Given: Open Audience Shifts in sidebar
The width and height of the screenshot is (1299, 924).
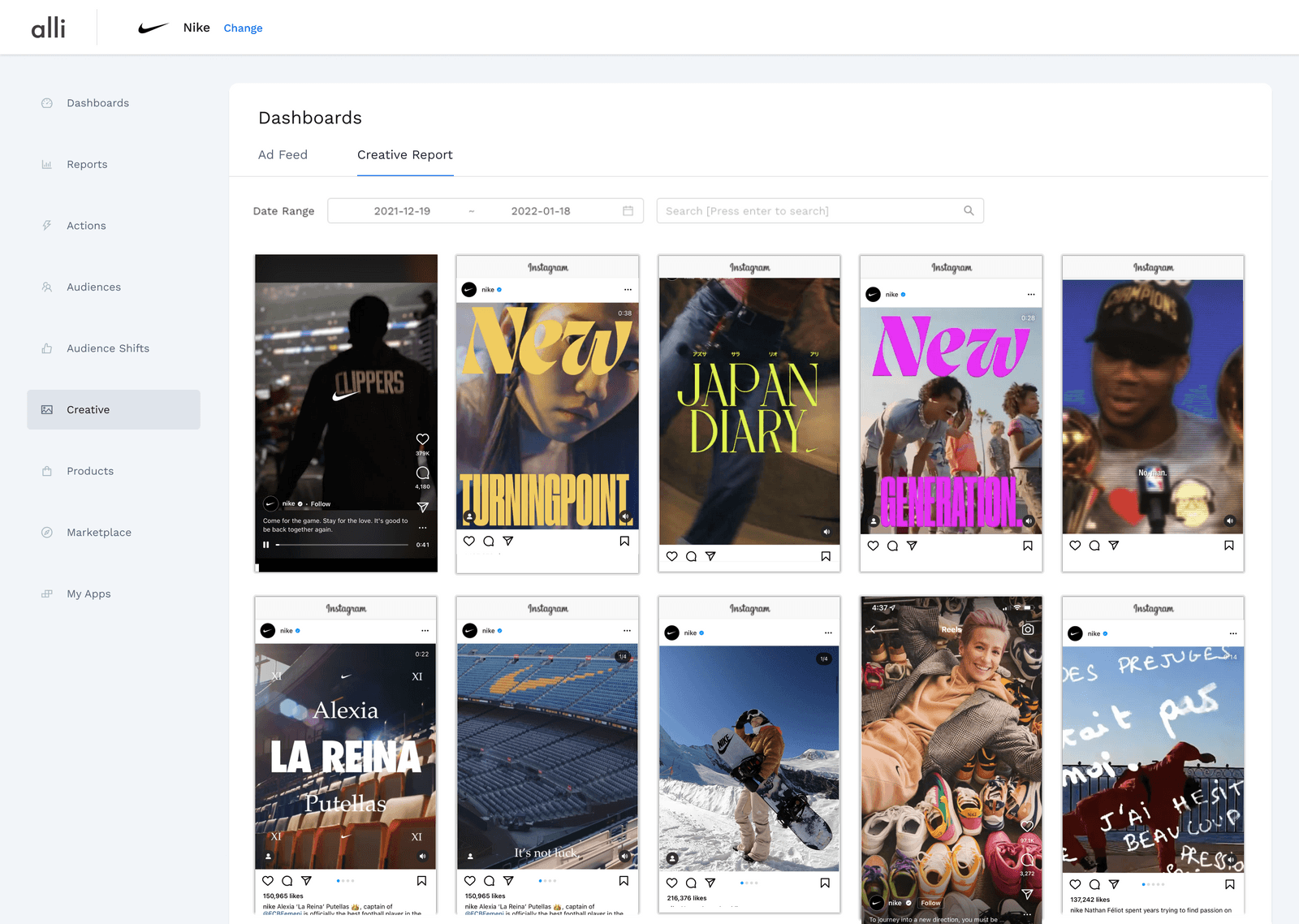Looking at the screenshot, I should coord(107,348).
